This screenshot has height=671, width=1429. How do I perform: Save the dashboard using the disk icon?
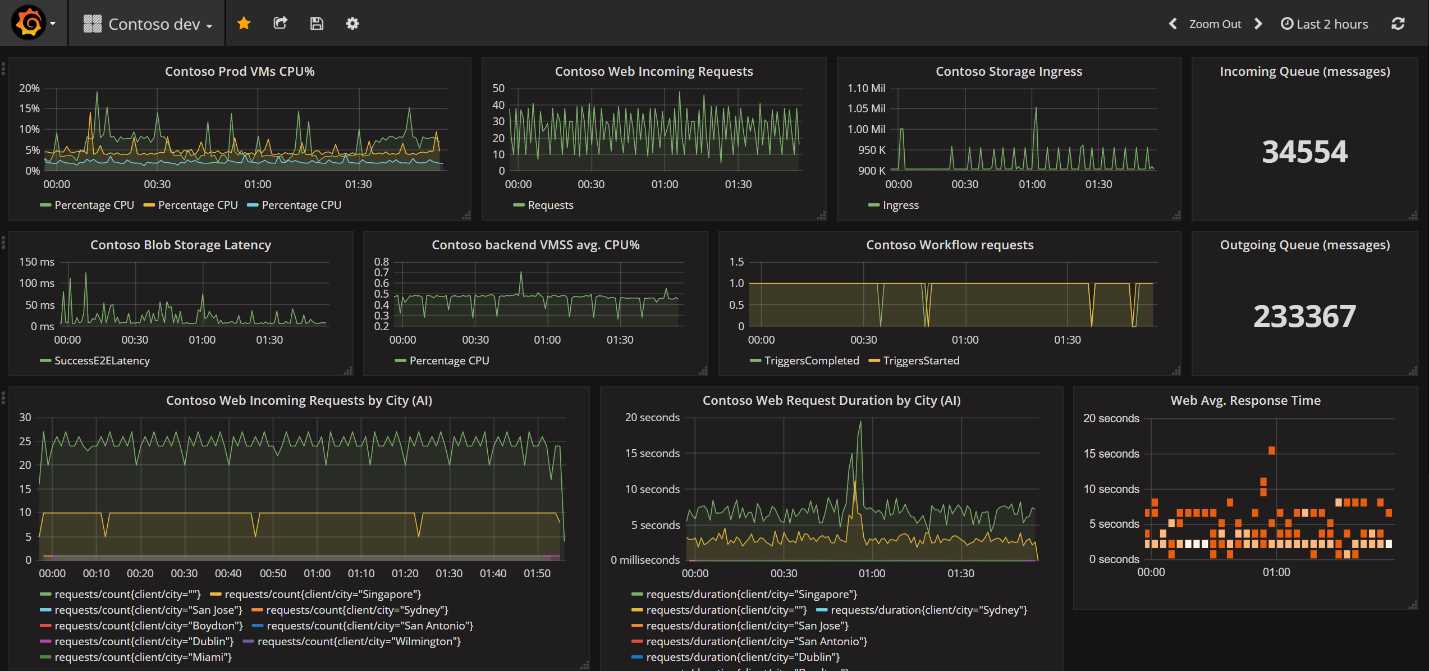point(316,23)
